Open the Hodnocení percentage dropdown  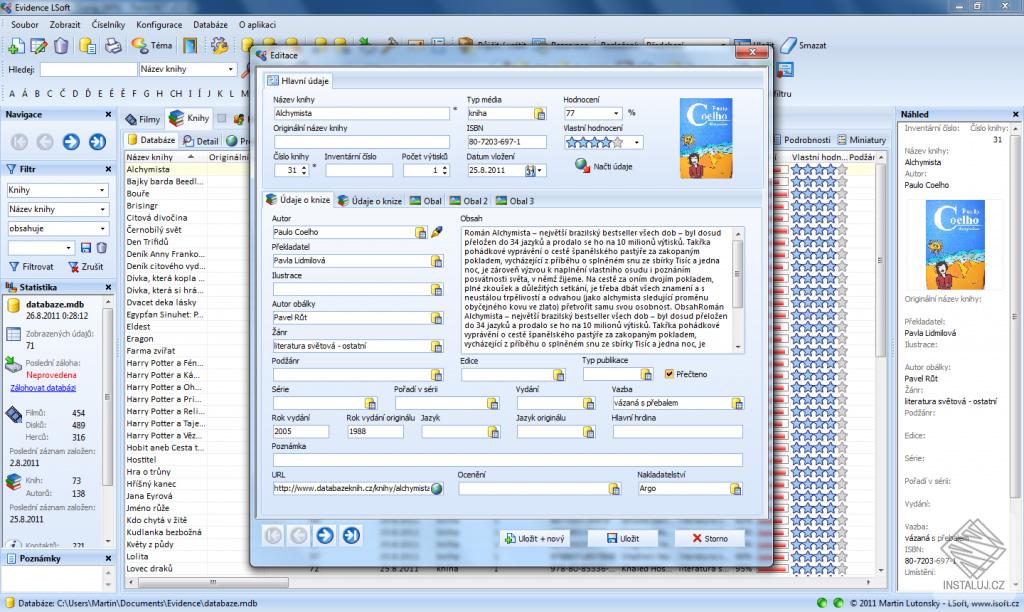click(x=616, y=113)
